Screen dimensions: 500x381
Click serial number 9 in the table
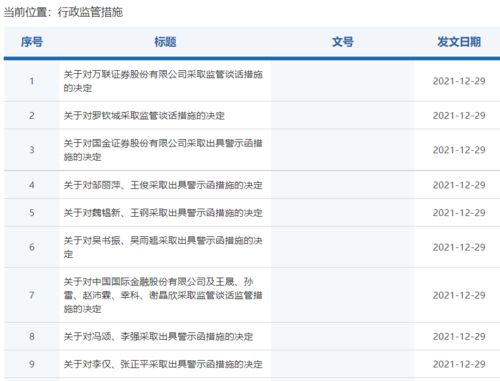click(x=32, y=364)
